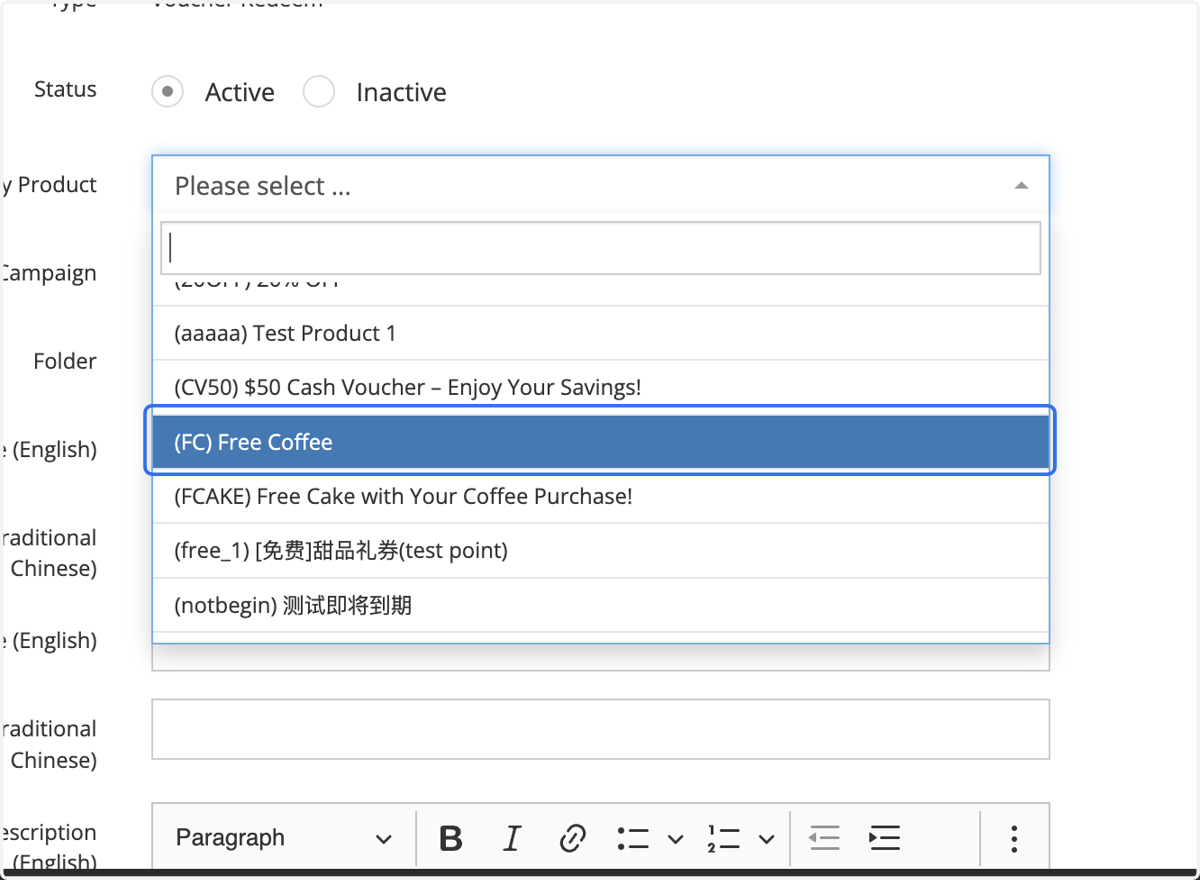Choose '(aaaaa) Test Product 1' option

(x=600, y=333)
